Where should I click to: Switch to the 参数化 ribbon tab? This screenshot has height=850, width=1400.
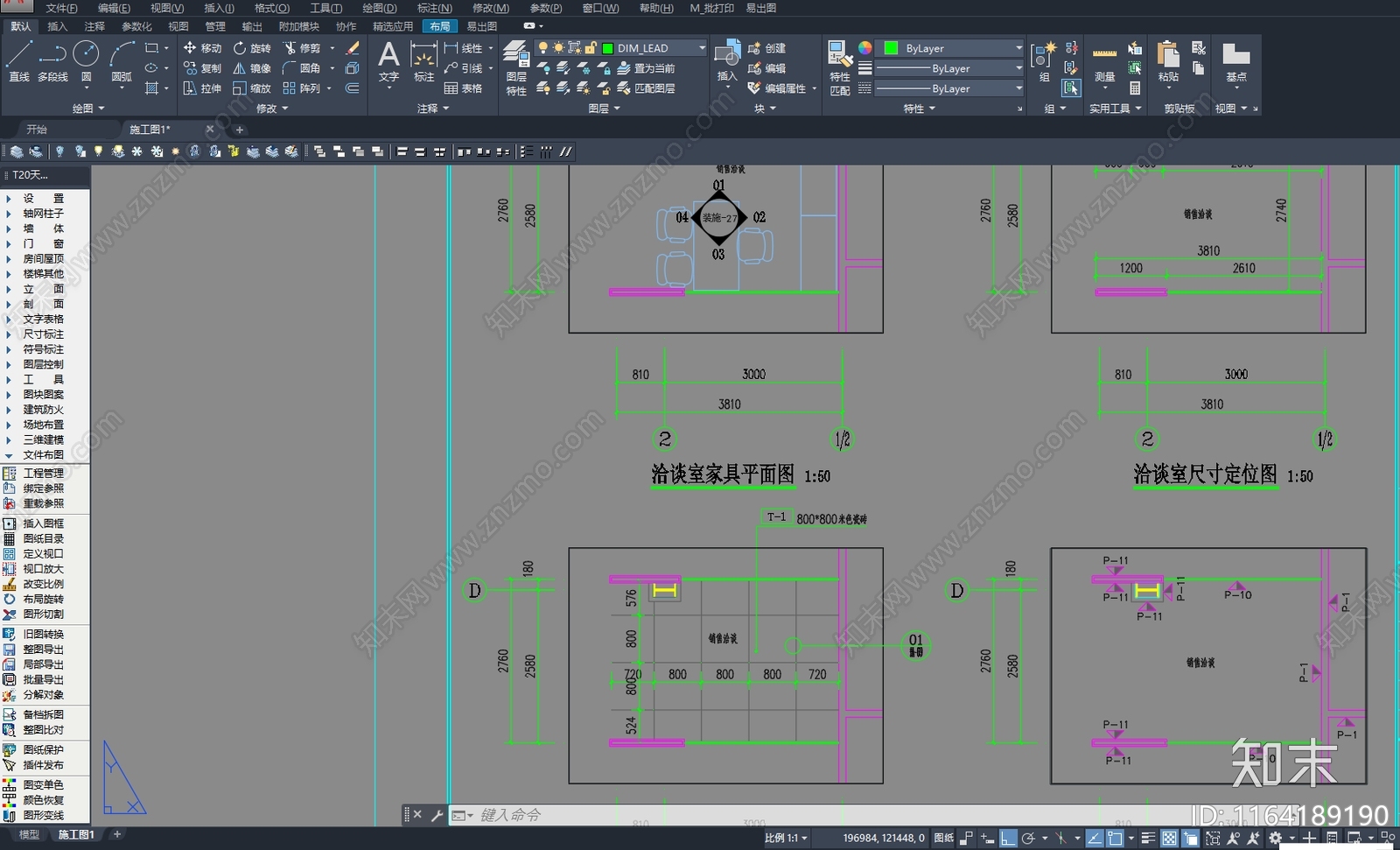(136, 26)
